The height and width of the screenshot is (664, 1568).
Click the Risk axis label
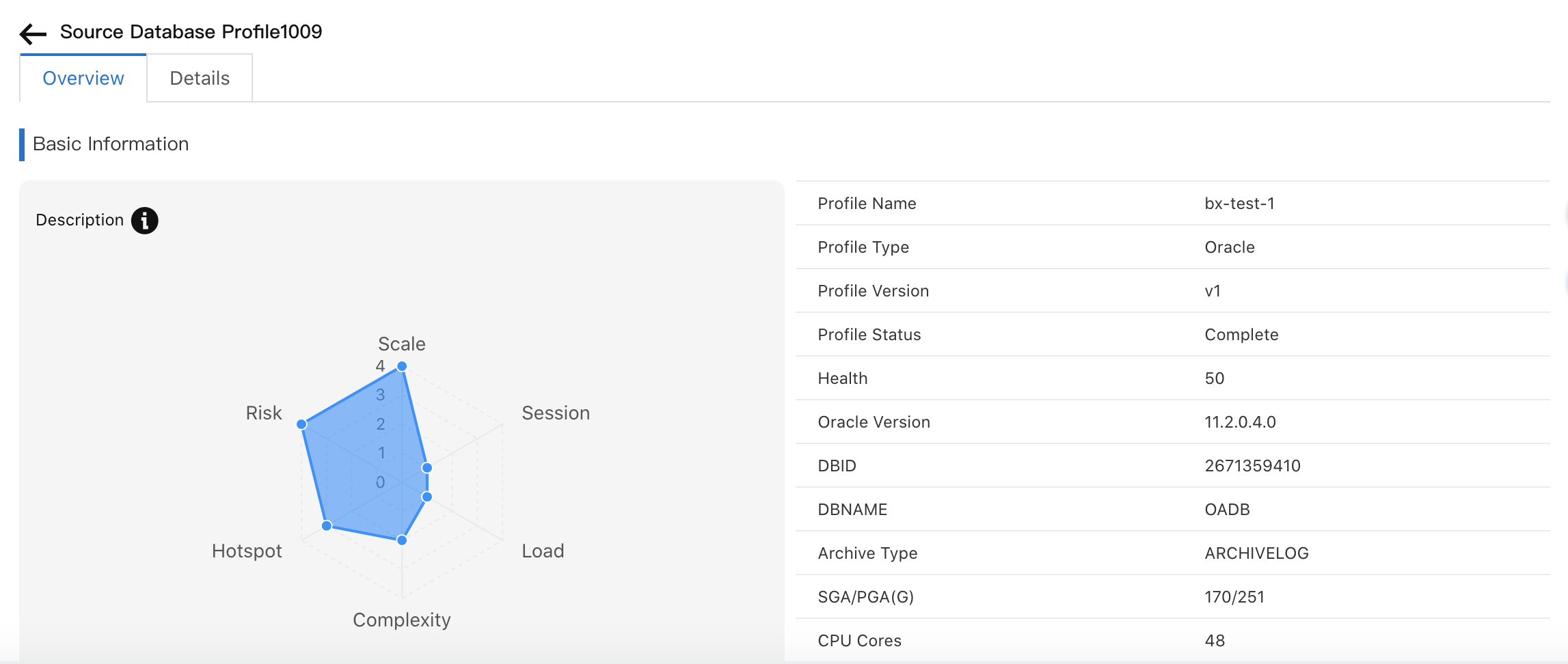click(x=264, y=413)
